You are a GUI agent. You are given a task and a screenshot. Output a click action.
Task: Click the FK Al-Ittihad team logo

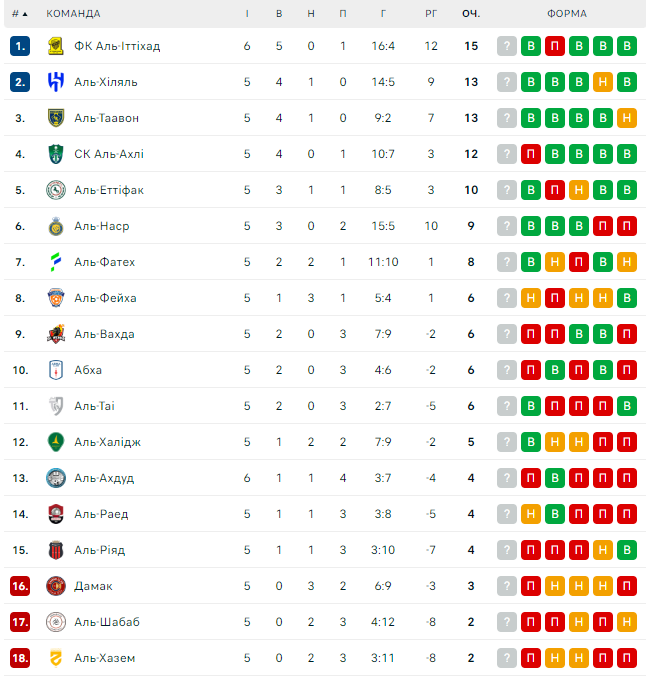[x=56, y=46]
